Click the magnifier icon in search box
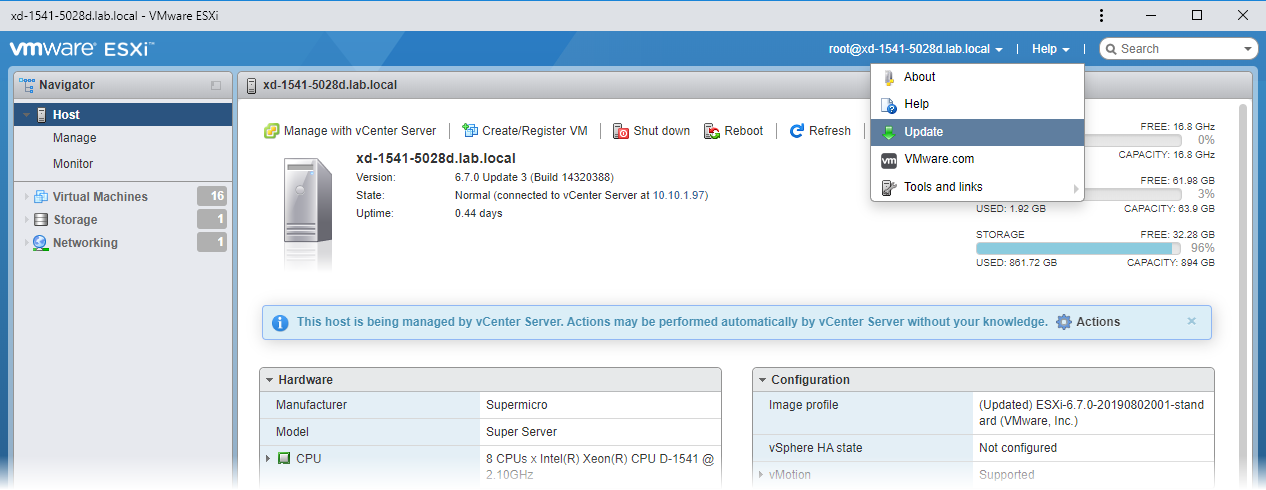The image size is (1266, 490). point(1111,49)
